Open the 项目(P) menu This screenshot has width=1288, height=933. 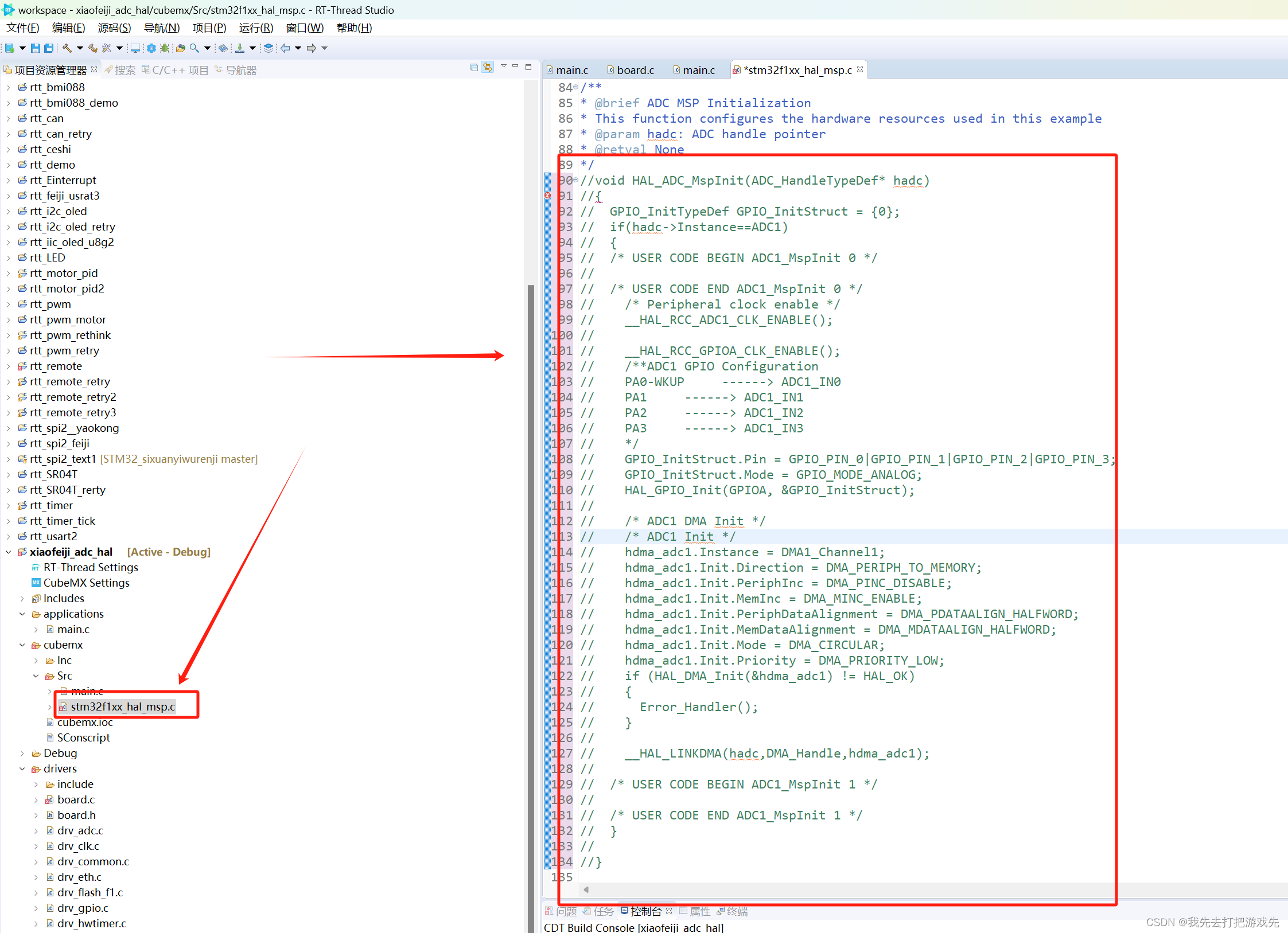[x=209, y=28]
